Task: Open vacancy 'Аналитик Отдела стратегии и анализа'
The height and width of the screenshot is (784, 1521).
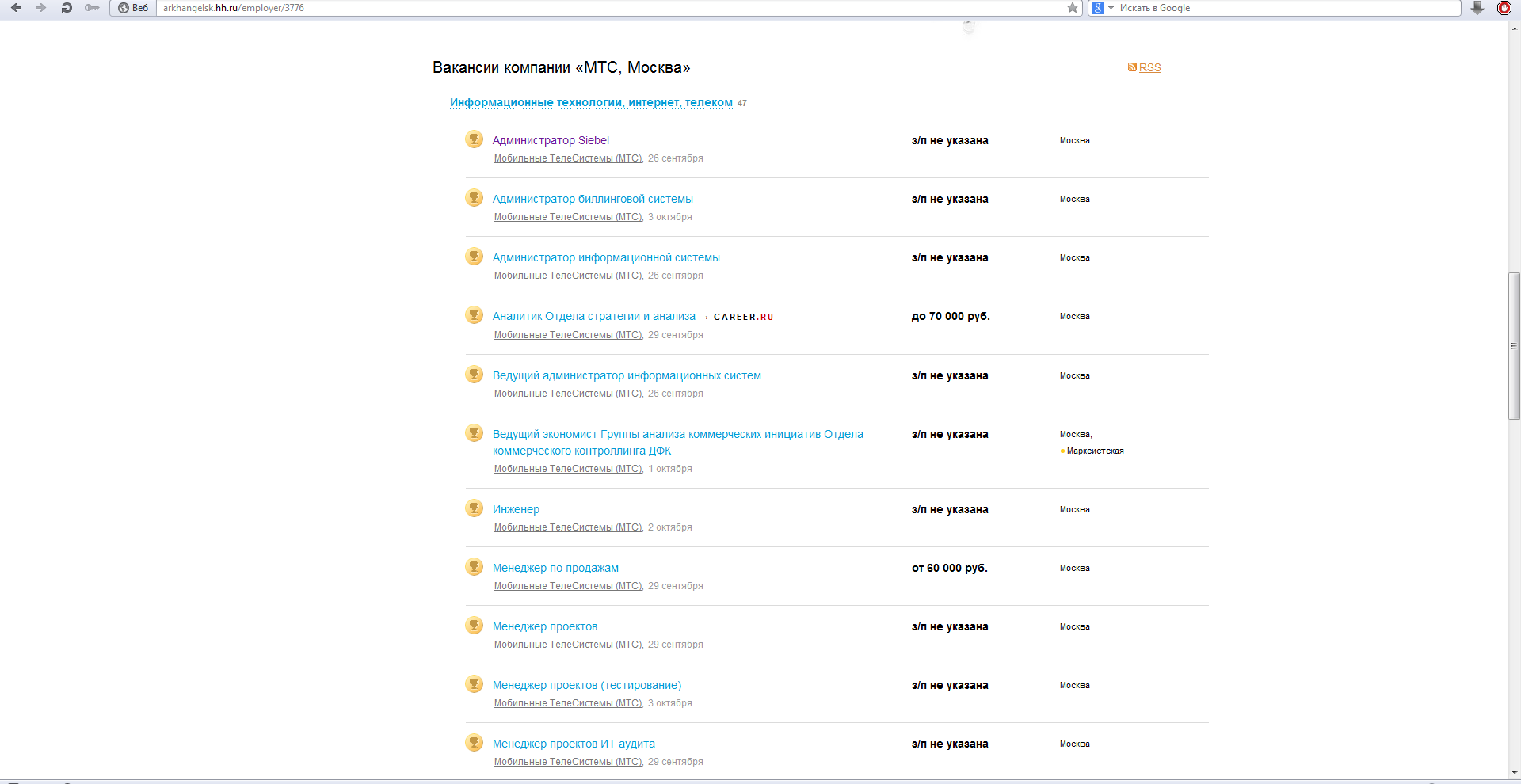Action: (x=594, y=316)
